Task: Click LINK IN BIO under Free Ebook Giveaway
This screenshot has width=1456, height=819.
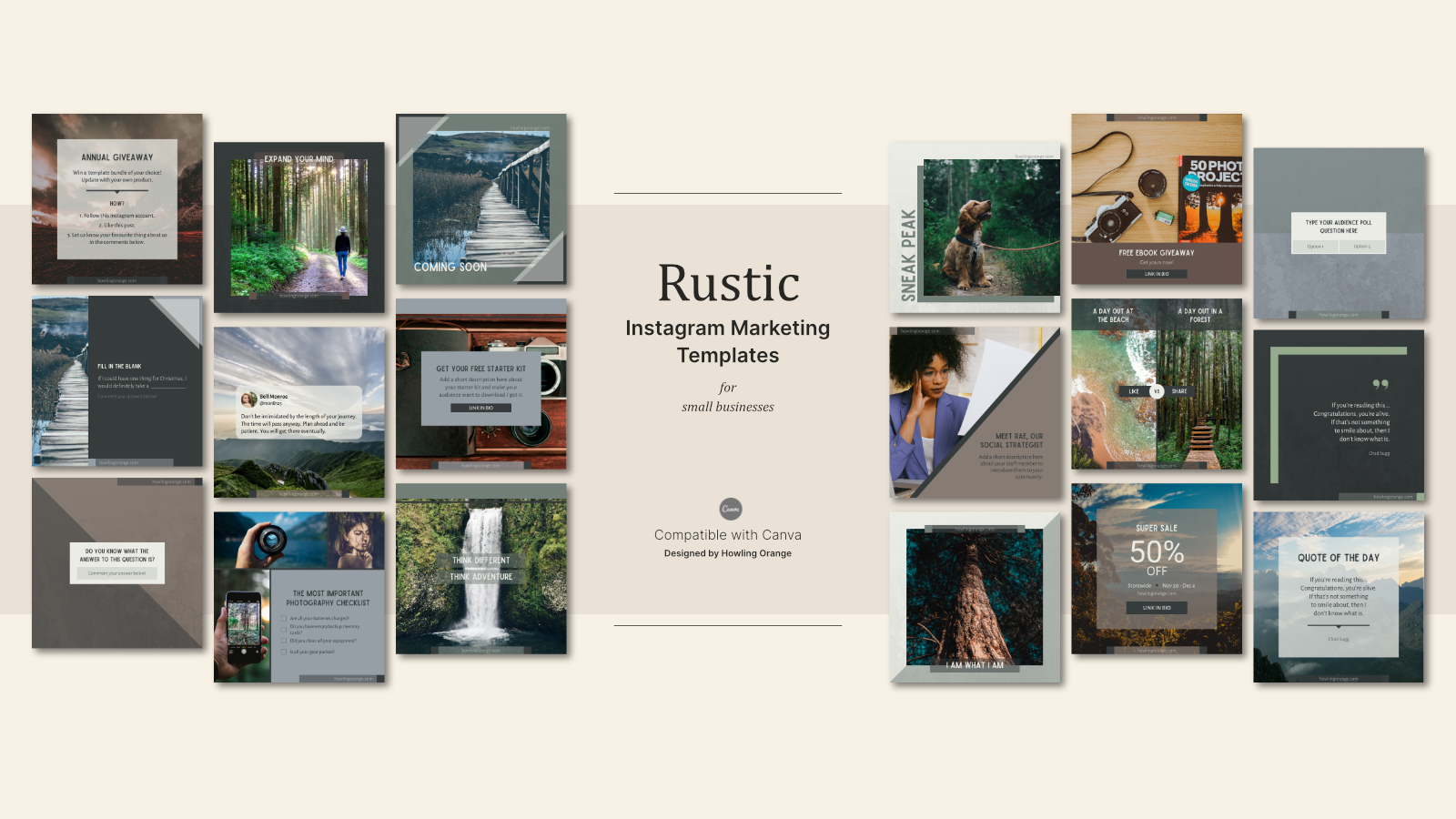Action: coord(1157,273)
